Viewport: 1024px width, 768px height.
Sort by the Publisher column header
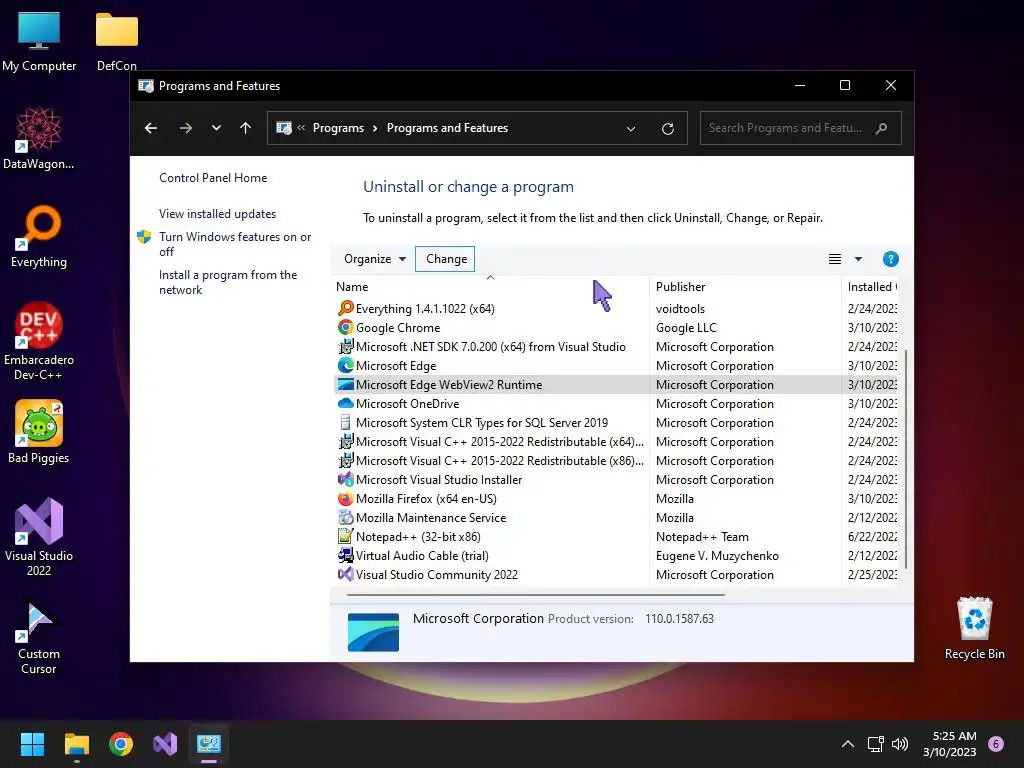pos(745,287)
